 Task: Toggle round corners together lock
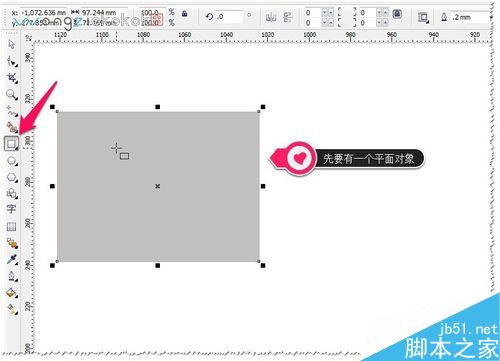[x=397, y=14]
